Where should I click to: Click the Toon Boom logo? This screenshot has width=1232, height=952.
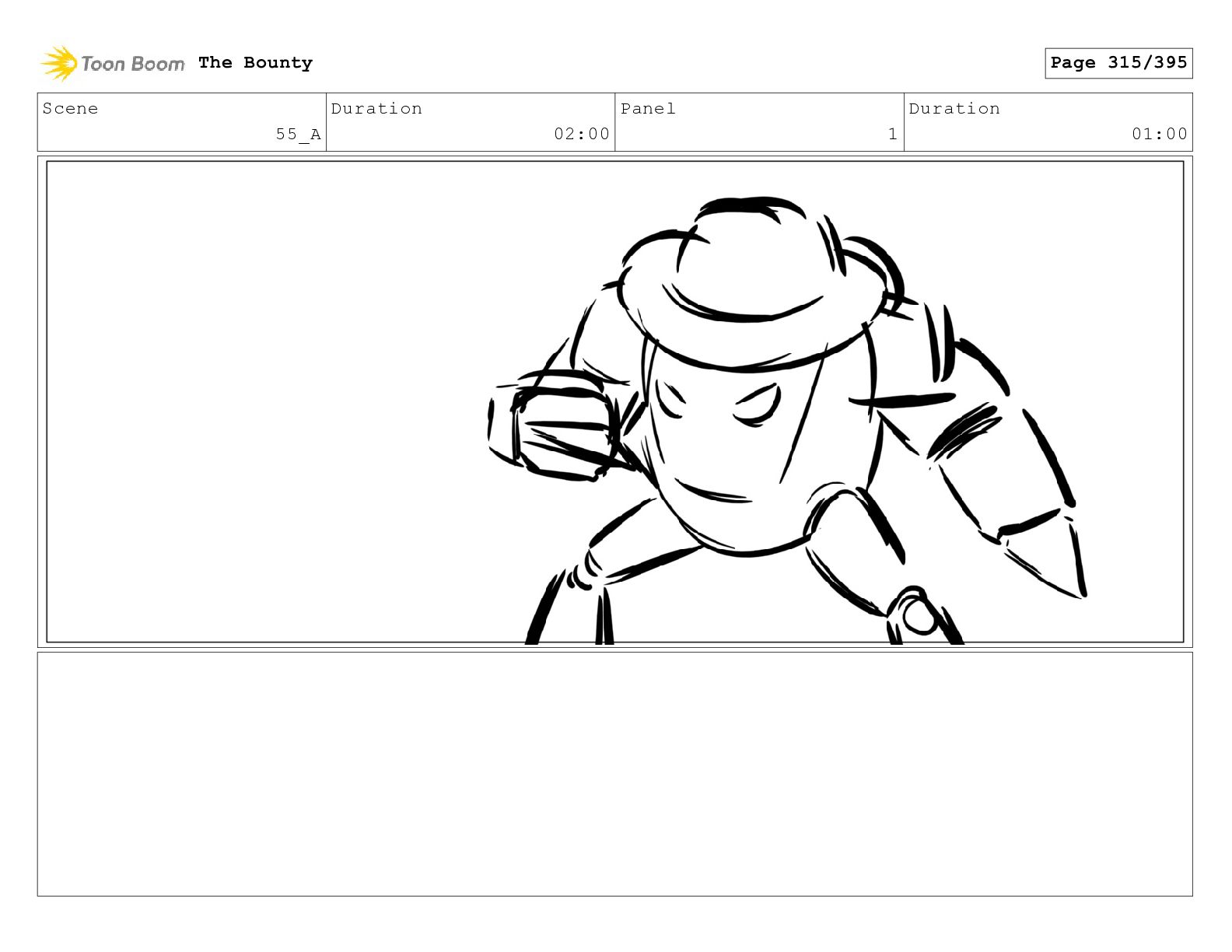pos(113,63)
